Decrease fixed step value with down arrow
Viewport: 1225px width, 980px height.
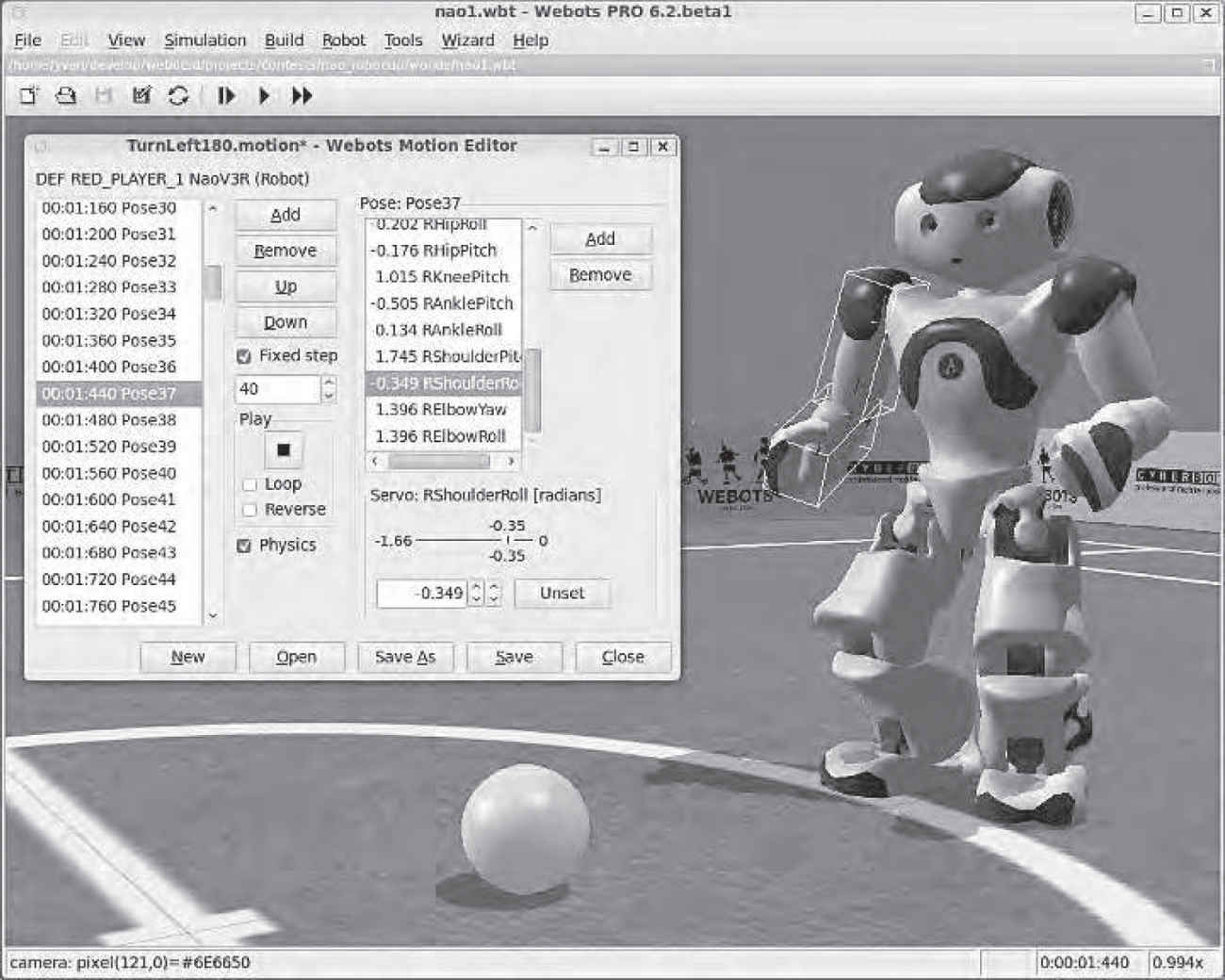[x=328, y=396]
